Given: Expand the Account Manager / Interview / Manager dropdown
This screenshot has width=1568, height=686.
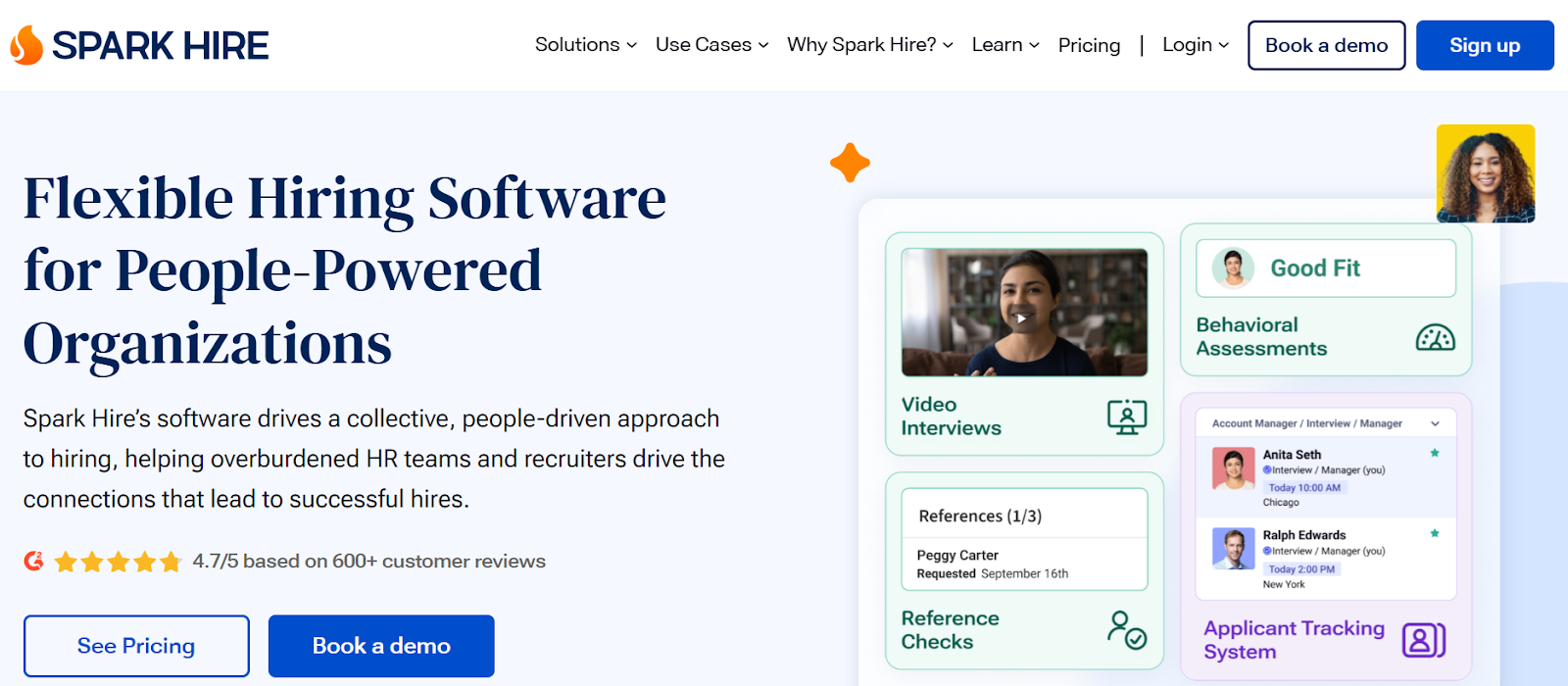Looking at the screenshot, I should pyautogui.click(x=1326, y=423).
